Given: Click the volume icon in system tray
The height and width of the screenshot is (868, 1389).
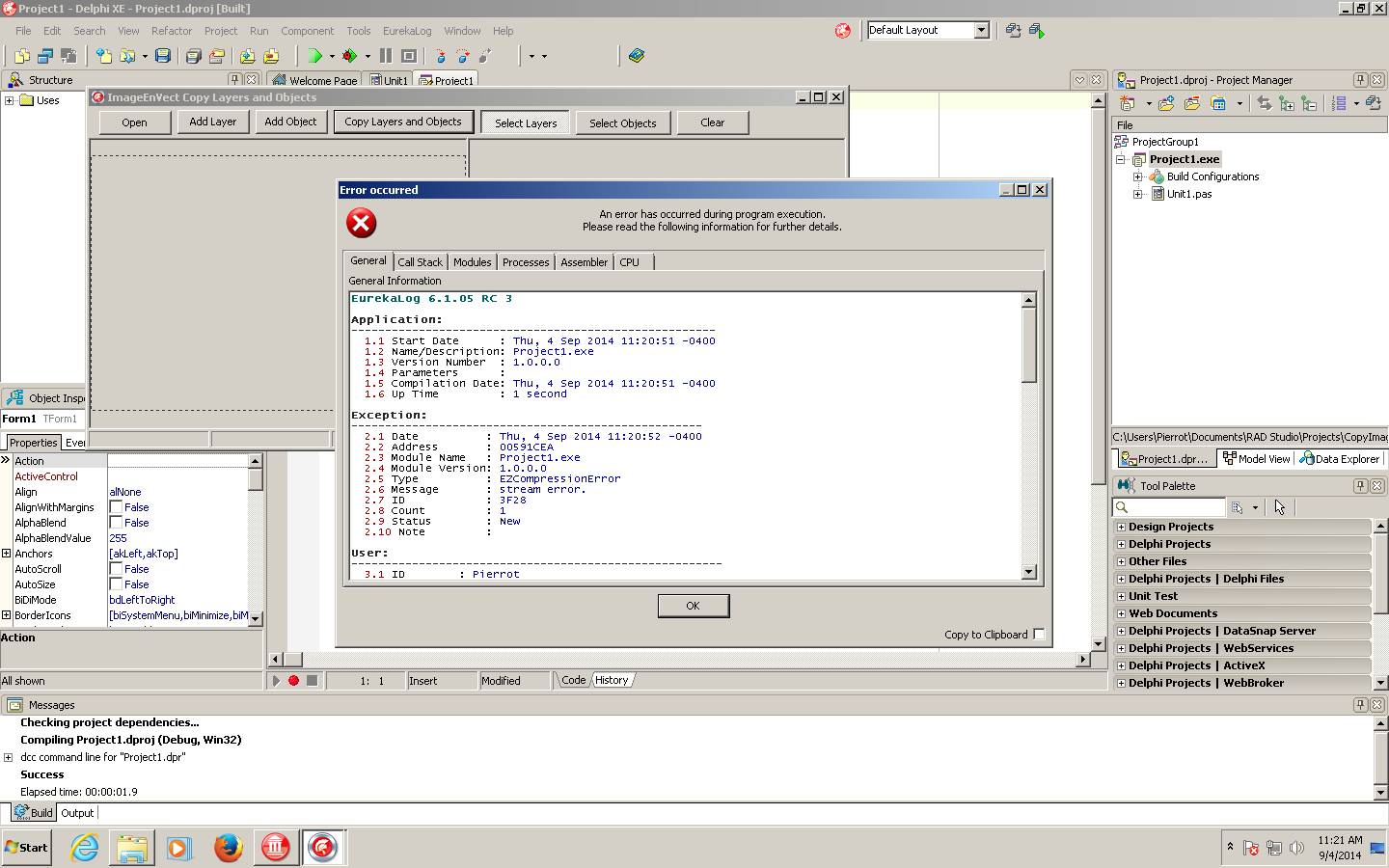Looking at the screenshot, I should coord(1296,849).
